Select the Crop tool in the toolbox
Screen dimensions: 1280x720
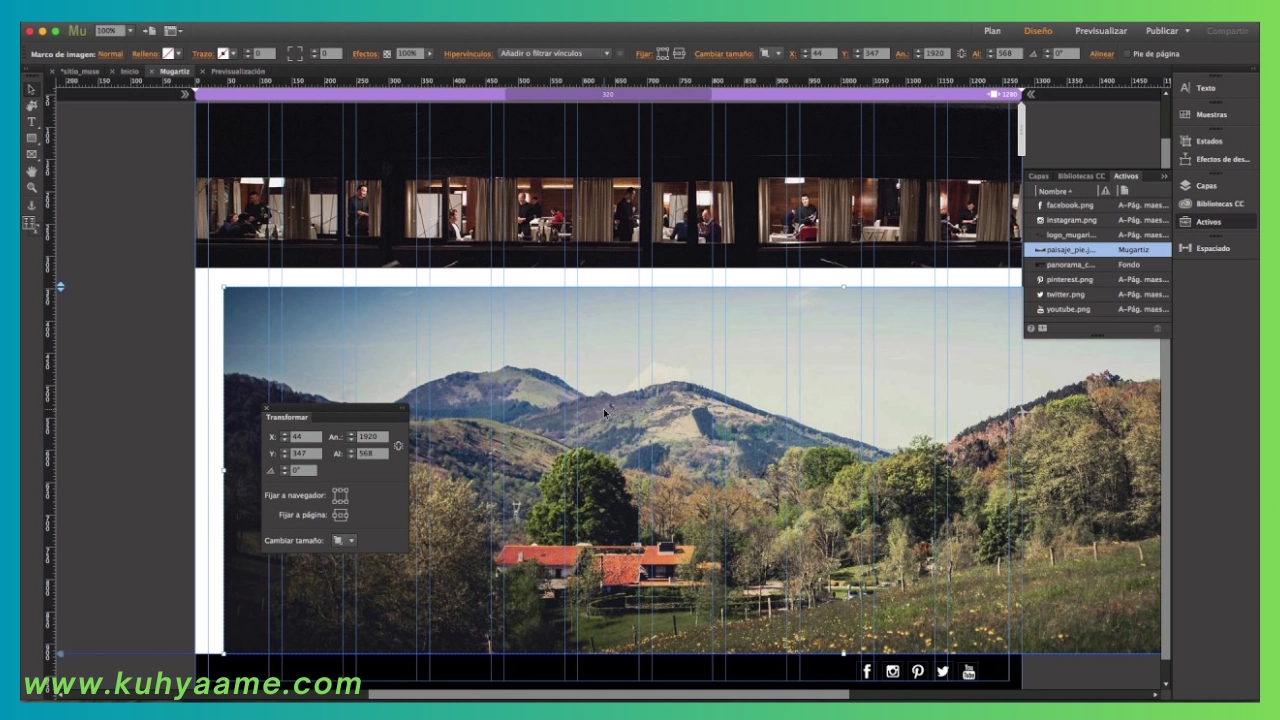[x=31, y=105]
